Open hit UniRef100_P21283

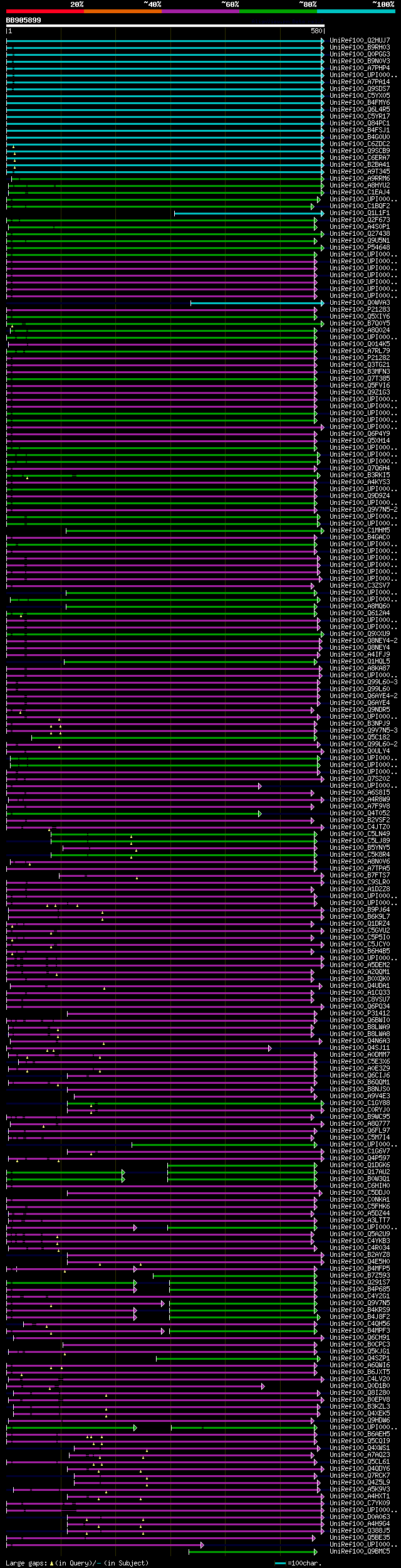360,310
